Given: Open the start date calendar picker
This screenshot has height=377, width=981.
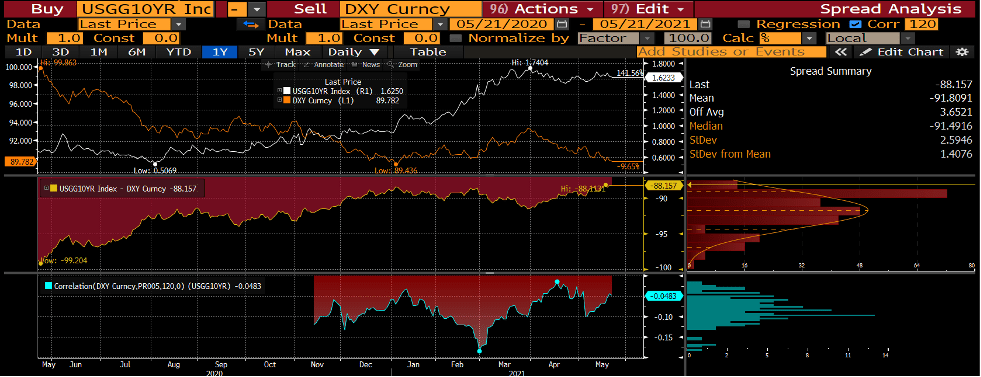Looking at the screenshot, I should coord(562,24).
